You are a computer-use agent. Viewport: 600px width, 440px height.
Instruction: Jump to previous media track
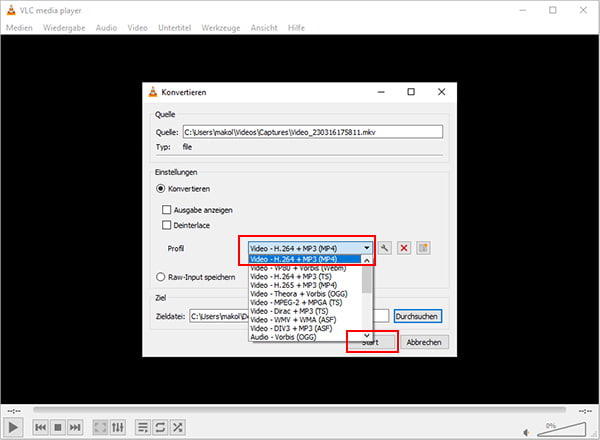pyautogui.click(x=41, y=427)
